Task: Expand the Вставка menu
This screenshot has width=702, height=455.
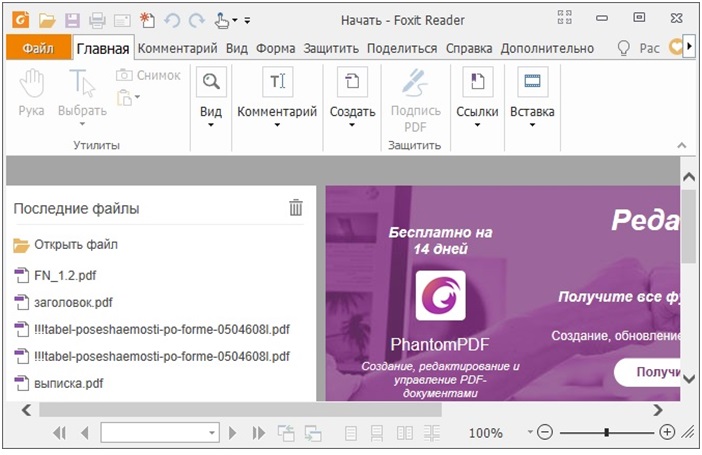Action: point(532,97)
